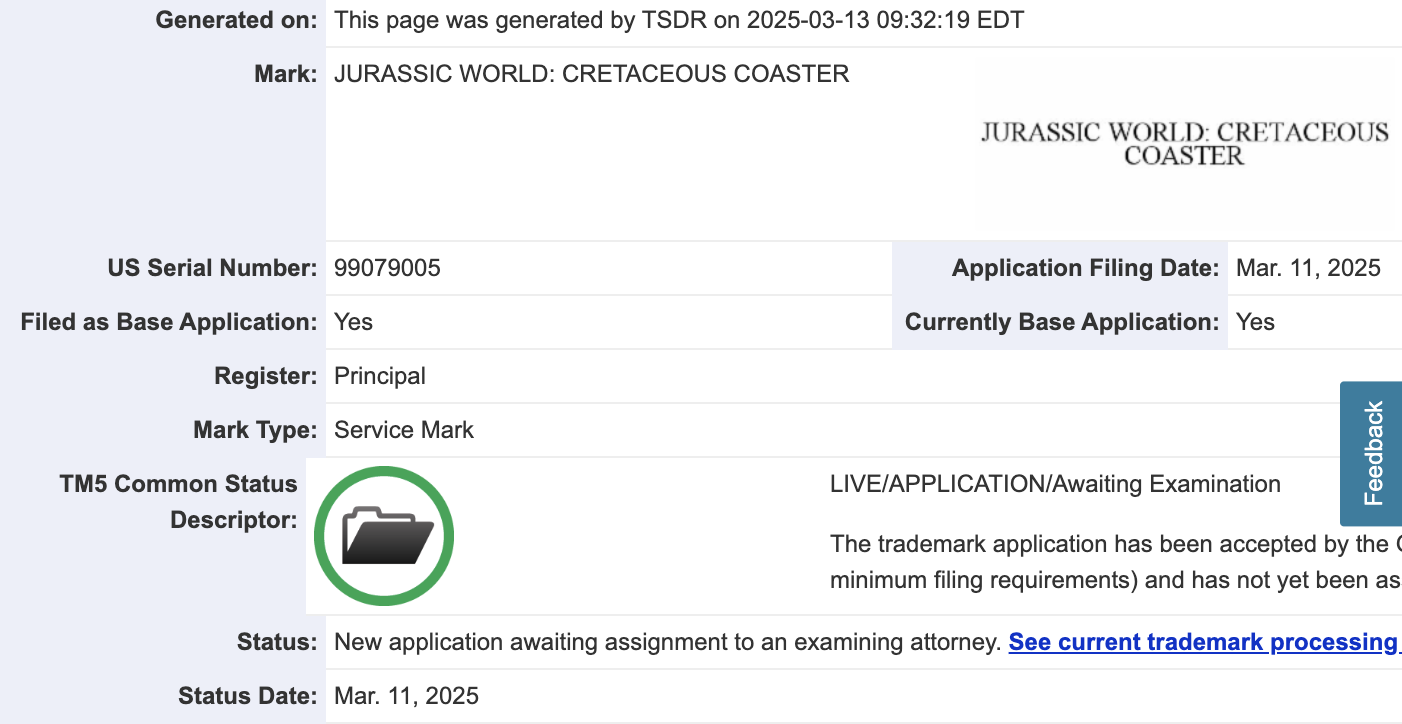
Task: Click the LIVE/APPLICATION/Awaiting Examination text
Action: point(1055,484)
